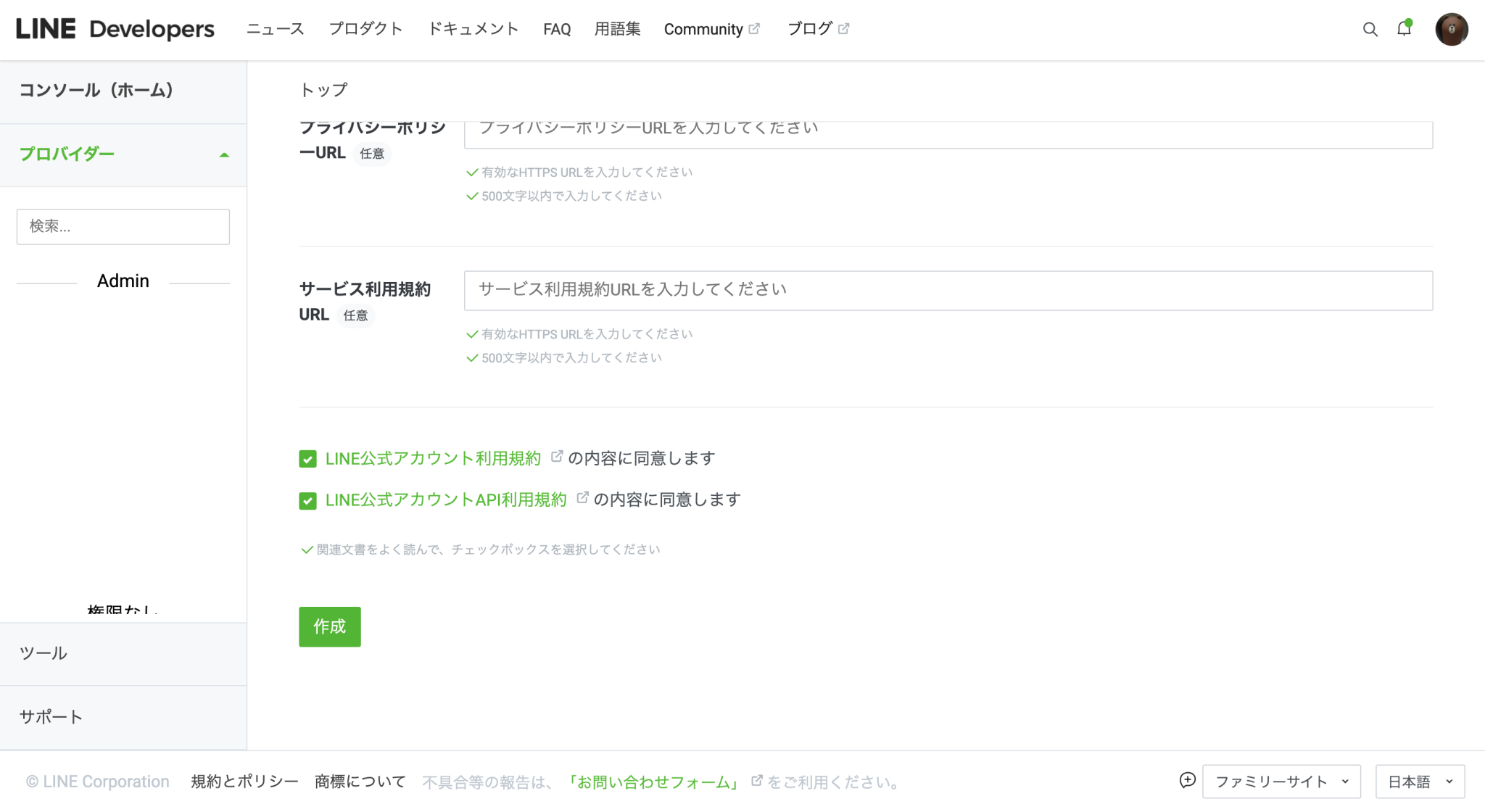This screenshot has height=812, width=1485.
Task: Click the profile avatar image
Action: pyautogui.click(x=1451, y=29)
